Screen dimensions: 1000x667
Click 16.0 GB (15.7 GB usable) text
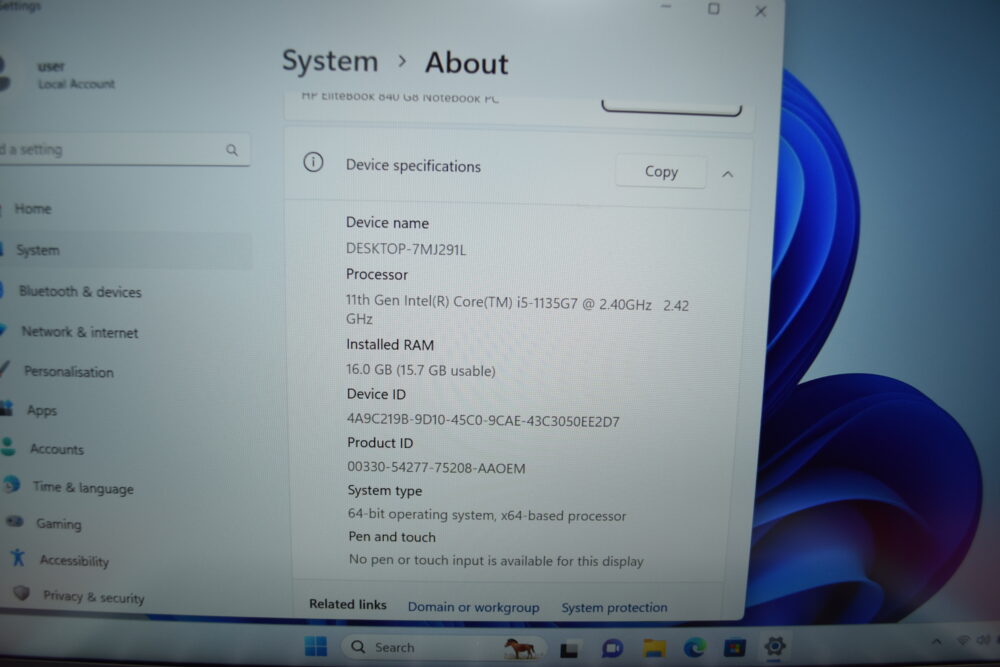pos(420,370)
